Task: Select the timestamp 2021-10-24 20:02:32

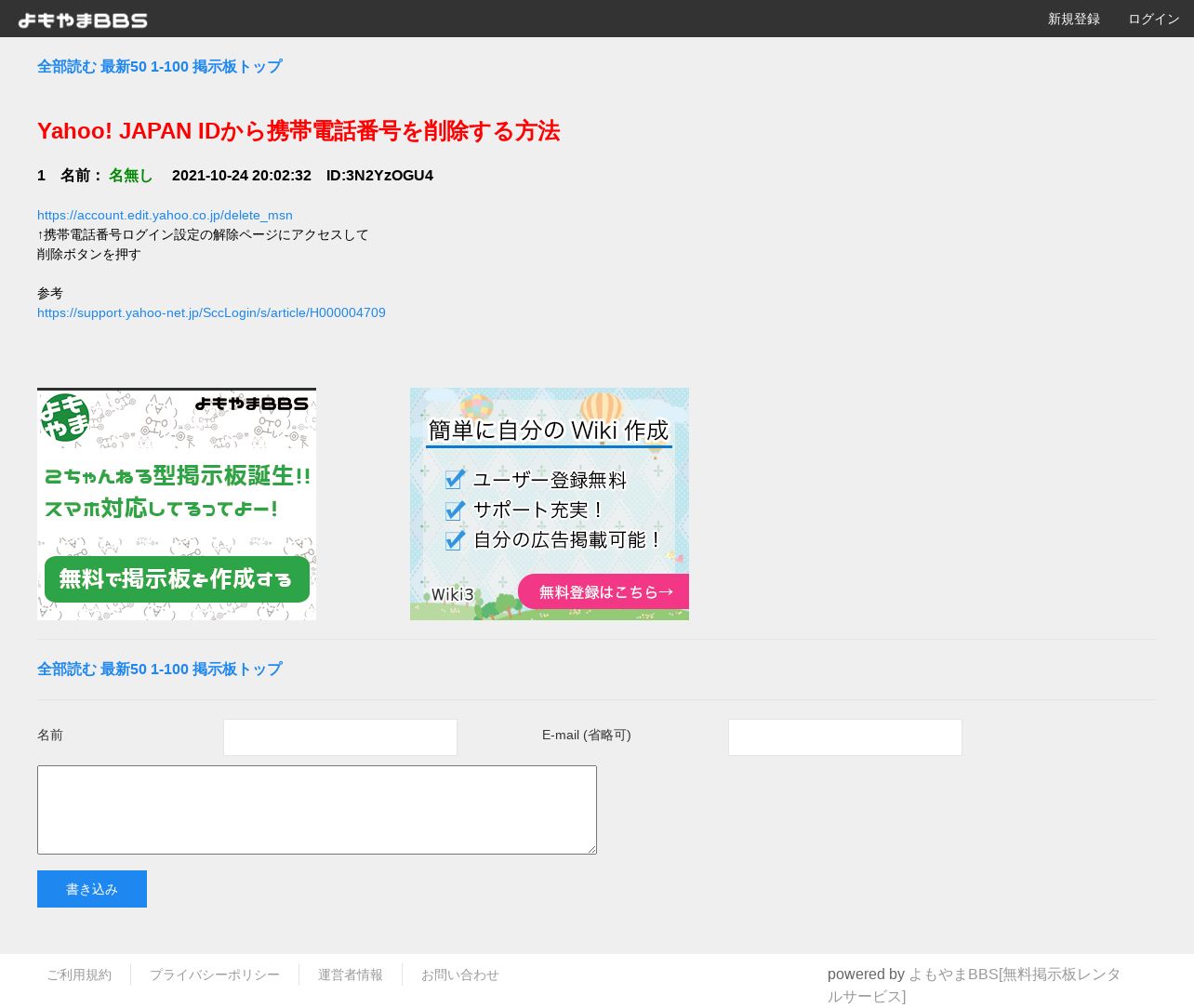Action: point(242,176)
